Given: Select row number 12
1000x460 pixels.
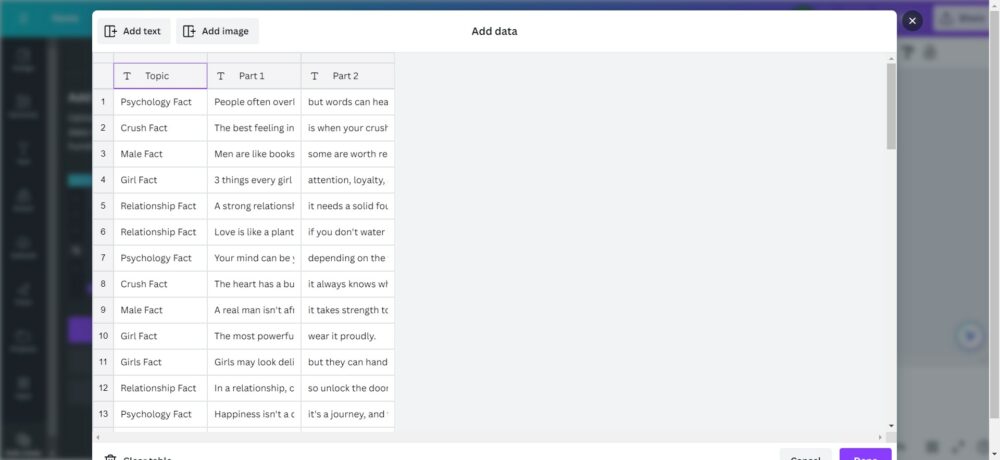Looking at the screenshot, I should pos(103,388).
